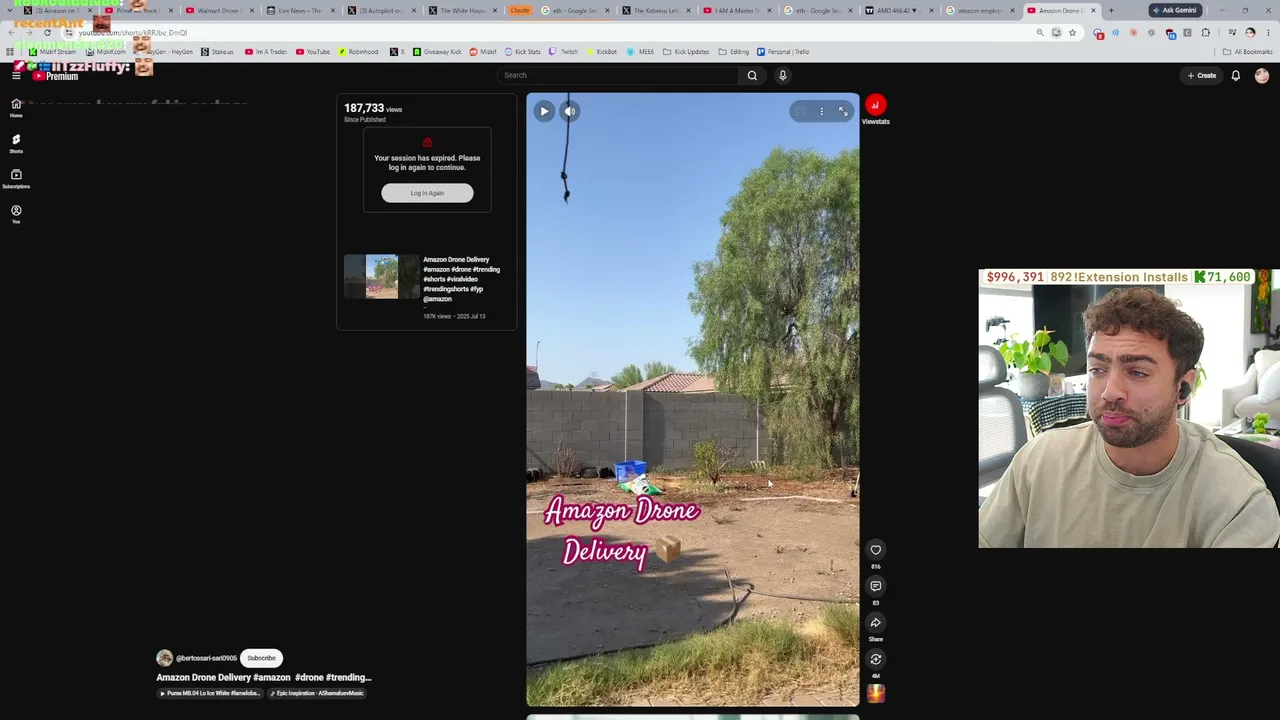Open Shorts in the YouTube sidebar
This screenshot has height=720, width=1280.
click(x=16, y=144)
